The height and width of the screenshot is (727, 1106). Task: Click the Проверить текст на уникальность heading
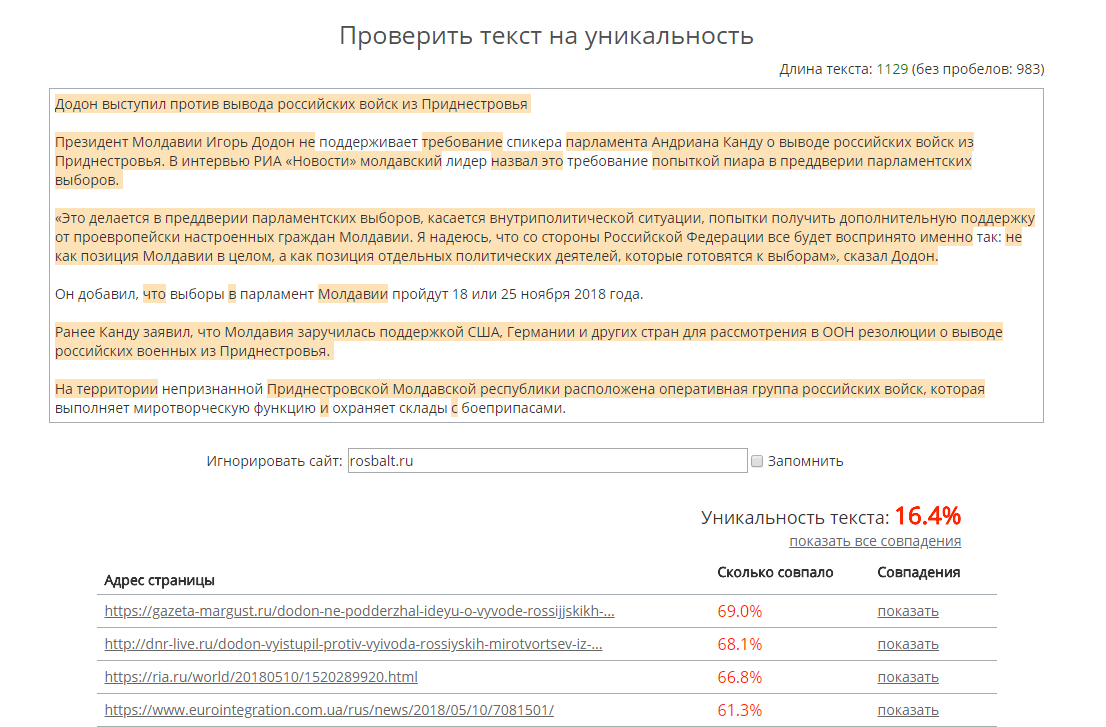click(546, 36)
